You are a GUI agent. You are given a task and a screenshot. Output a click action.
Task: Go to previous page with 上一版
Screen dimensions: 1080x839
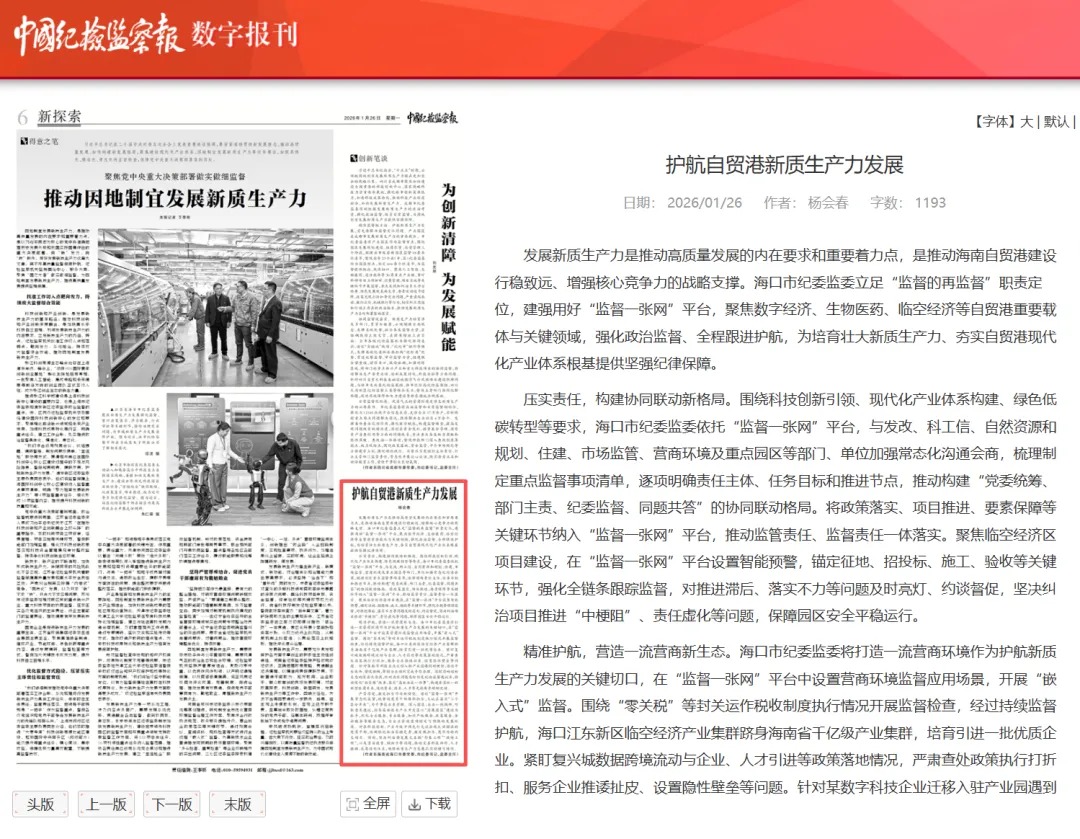point(106,804)
